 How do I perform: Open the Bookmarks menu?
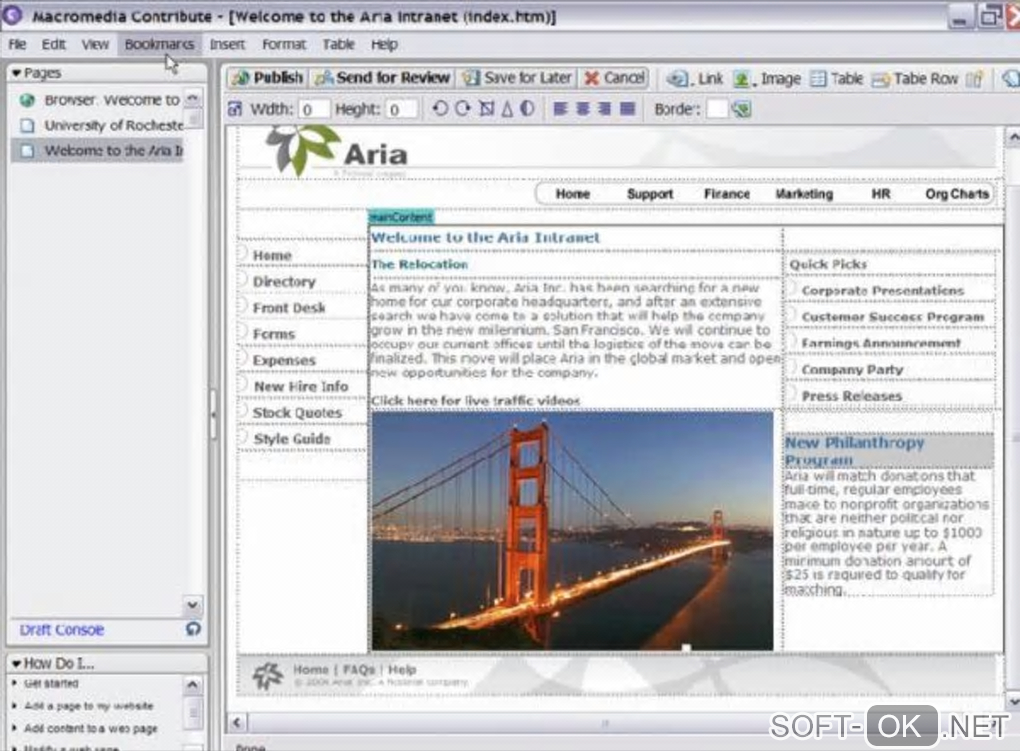(x=159, y=44)
